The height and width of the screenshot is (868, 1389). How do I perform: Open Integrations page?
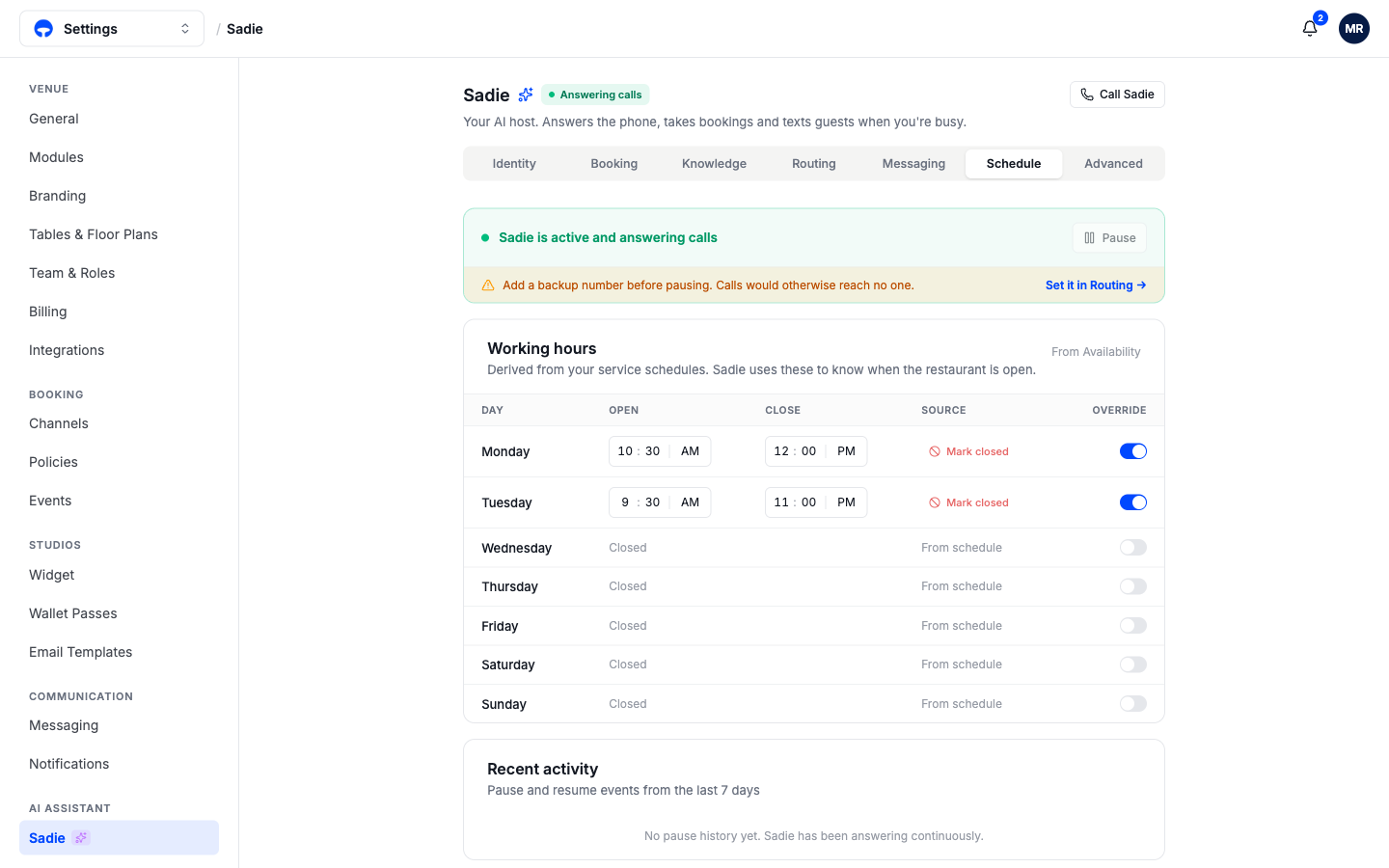point(119,350)
